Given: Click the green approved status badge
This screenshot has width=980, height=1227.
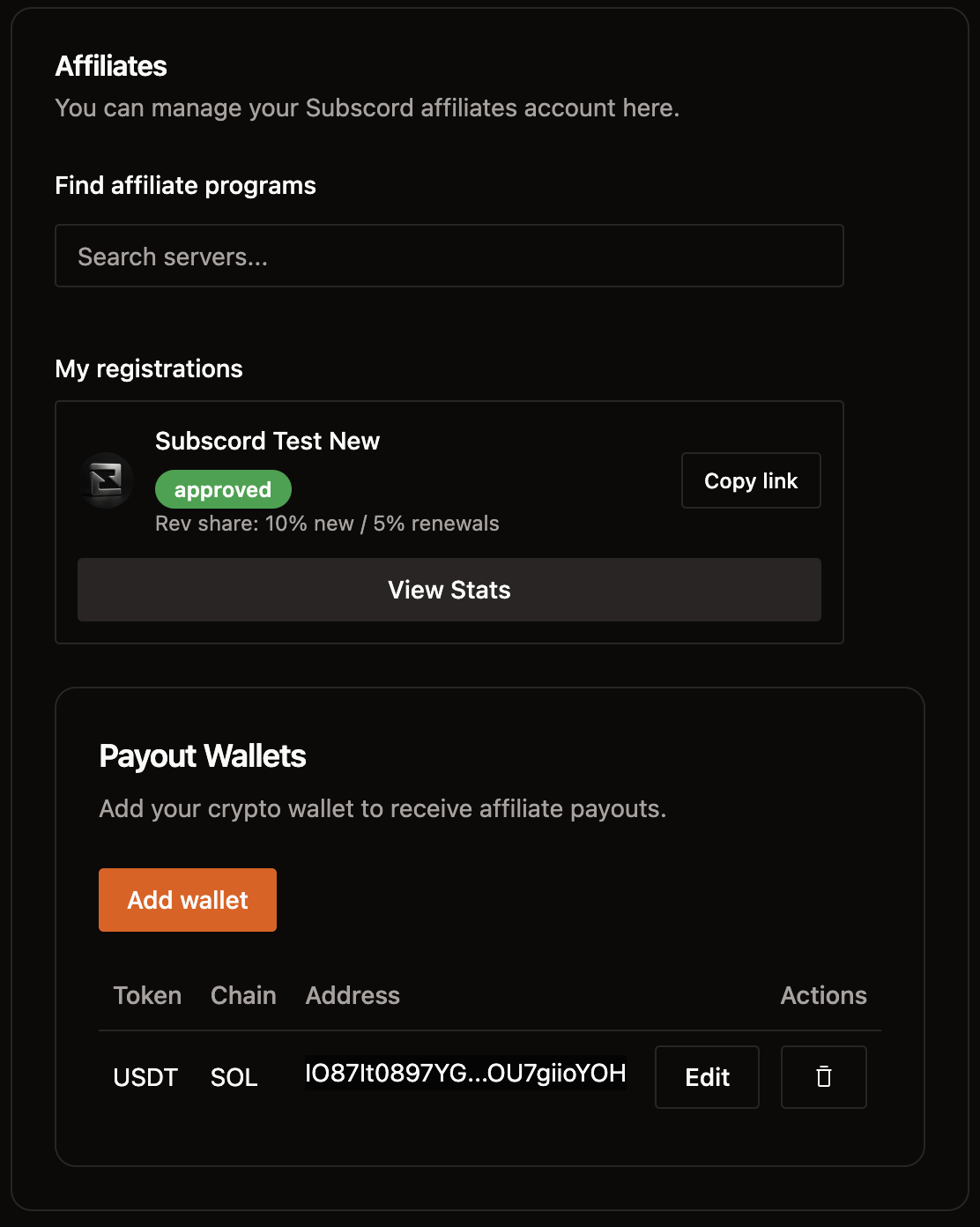Looking at the screenshot, I should (223, 488).
